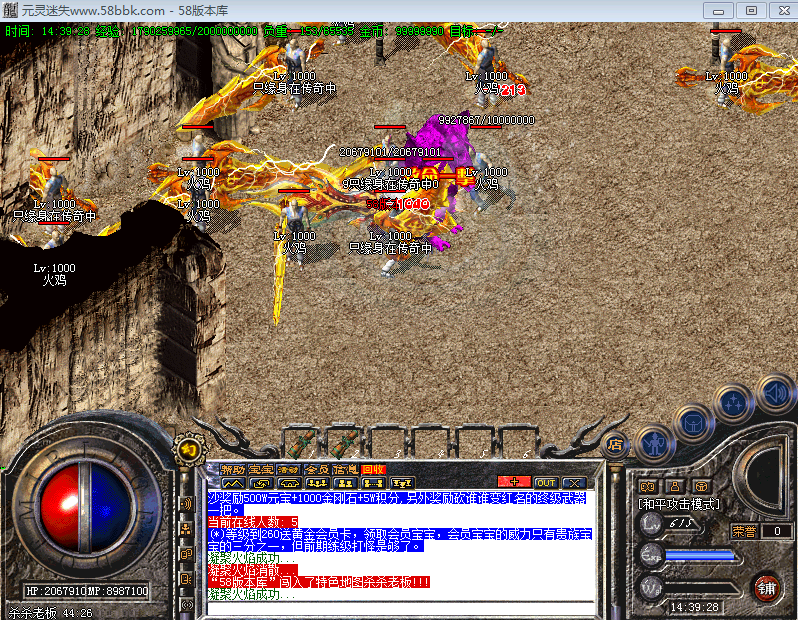
Task: Click the three-people group chat toolbar icon
Action: pyautogui.click(x=317, y=483)
